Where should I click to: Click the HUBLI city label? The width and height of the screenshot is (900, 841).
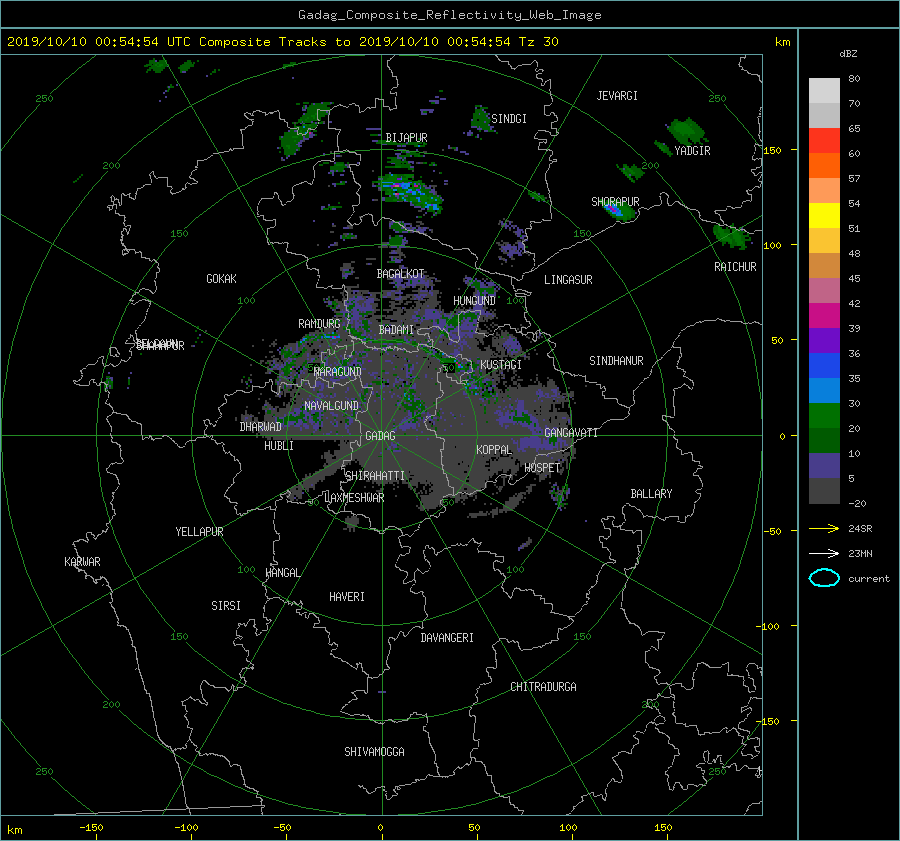[279, 445]
